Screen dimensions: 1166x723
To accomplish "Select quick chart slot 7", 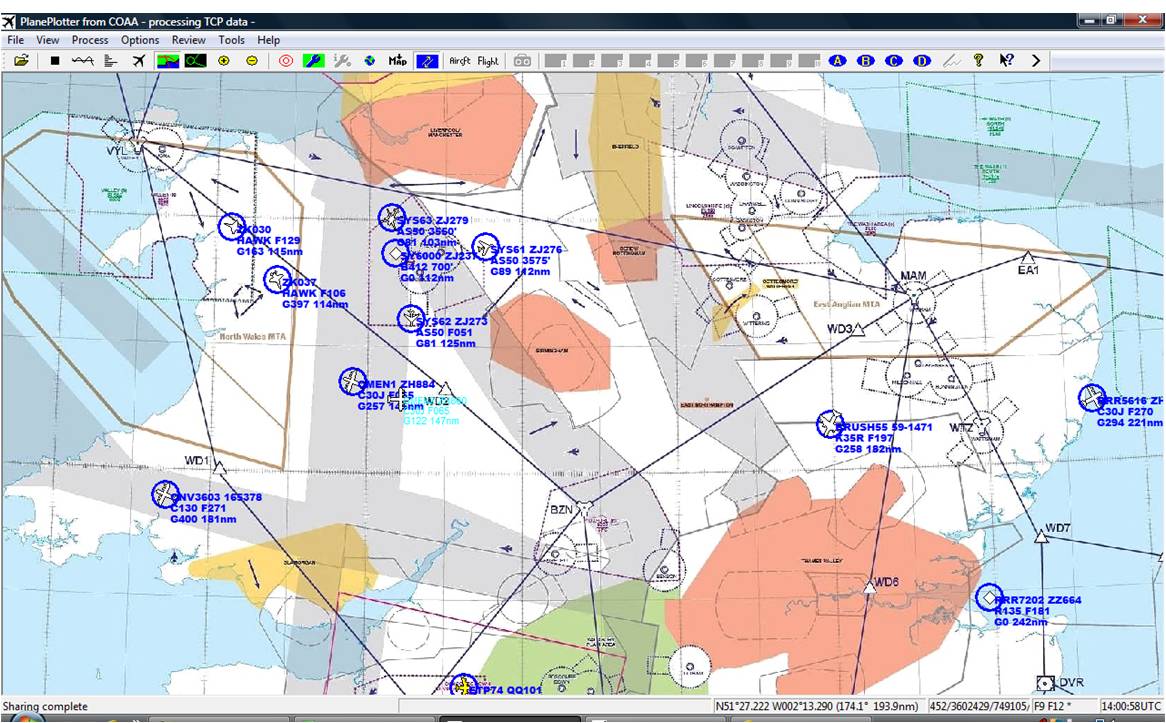I will tap(724, 61).
